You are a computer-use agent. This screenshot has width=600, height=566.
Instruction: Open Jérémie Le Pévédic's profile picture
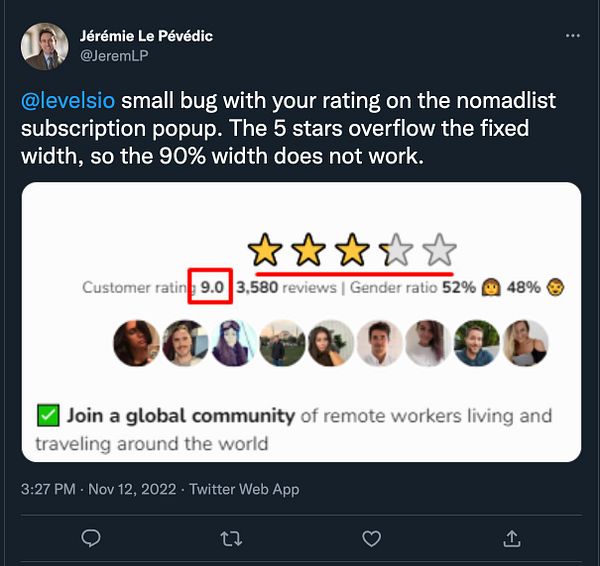click(x=44, y=46)
